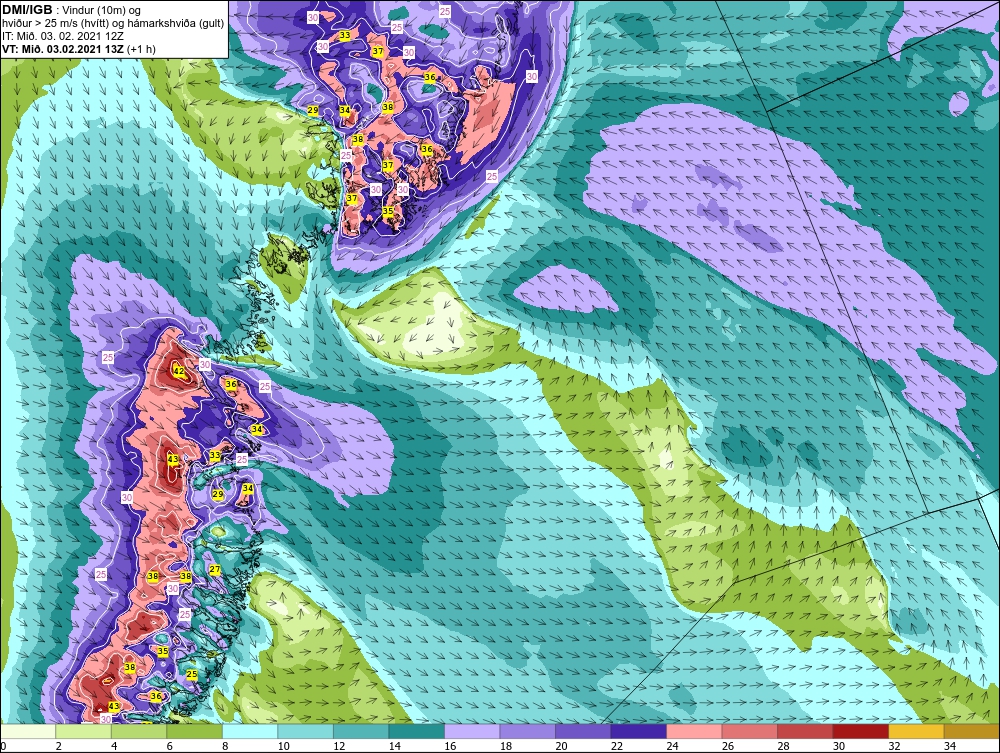
Task: Click the yellow gust label 27
Action: (215, 569)
